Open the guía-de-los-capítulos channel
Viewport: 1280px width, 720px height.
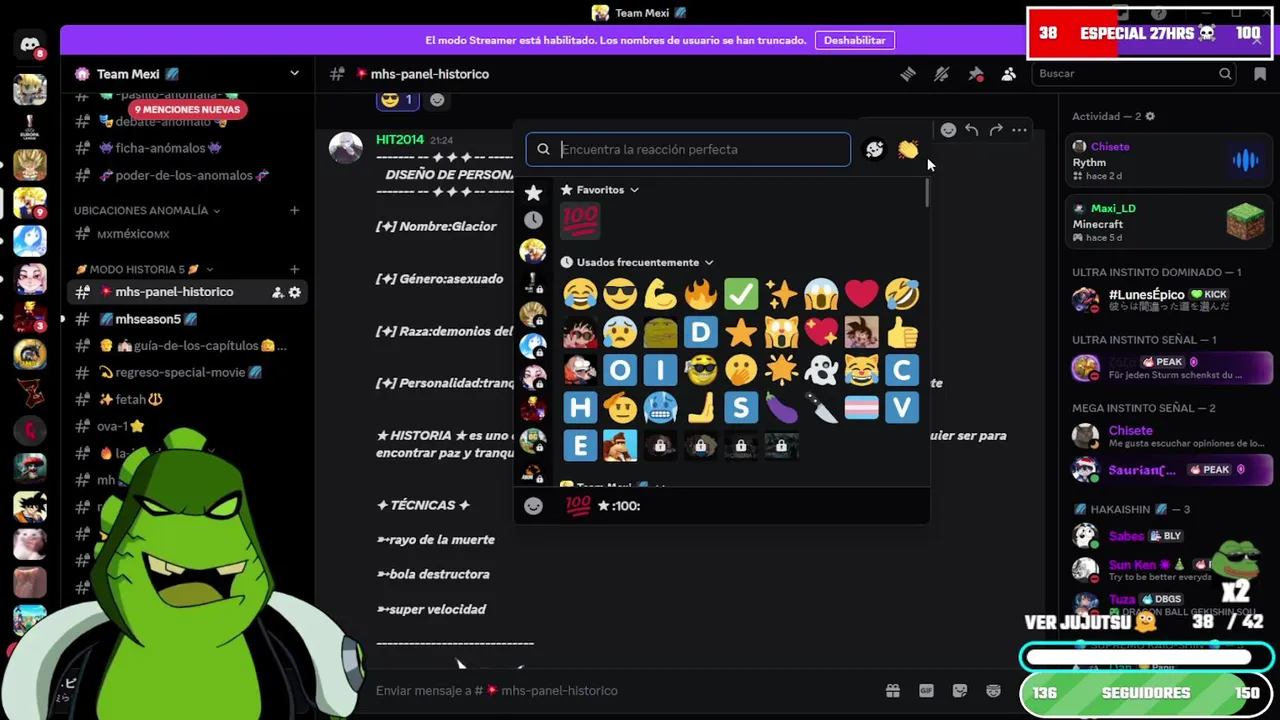point(187,346)
